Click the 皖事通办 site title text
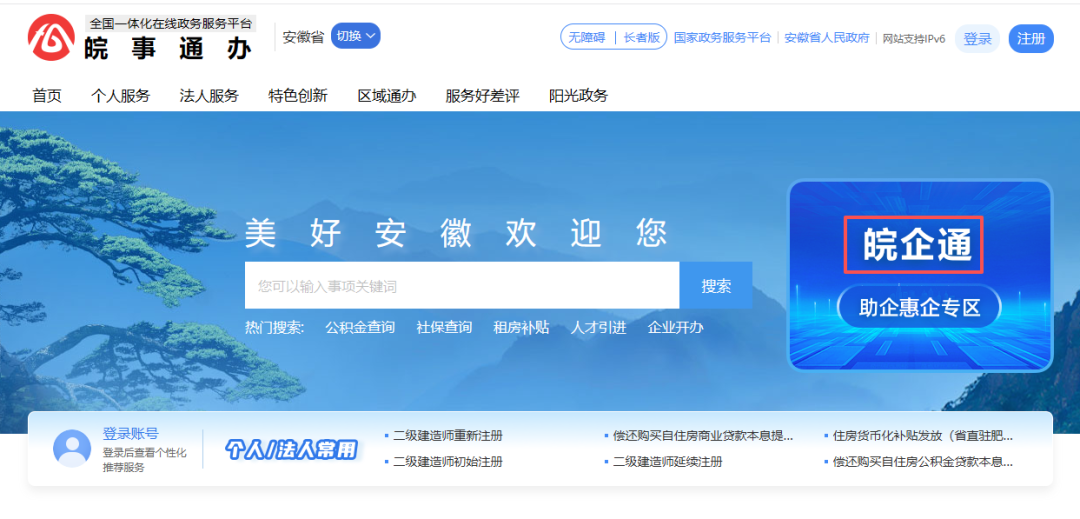This screenshot has height=519, width=1080. [169, 48]
